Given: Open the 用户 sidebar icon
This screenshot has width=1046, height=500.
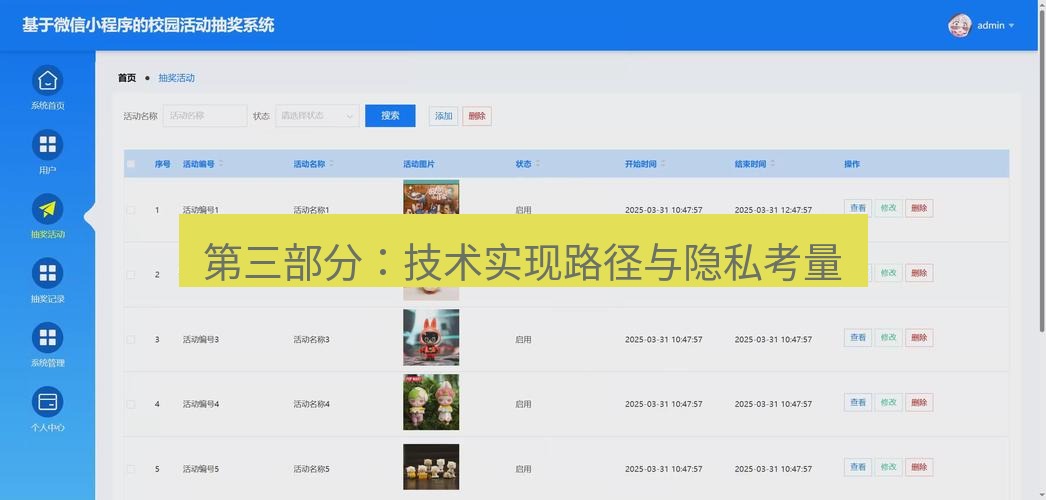Looking at the screenshot, I should 47,145.
